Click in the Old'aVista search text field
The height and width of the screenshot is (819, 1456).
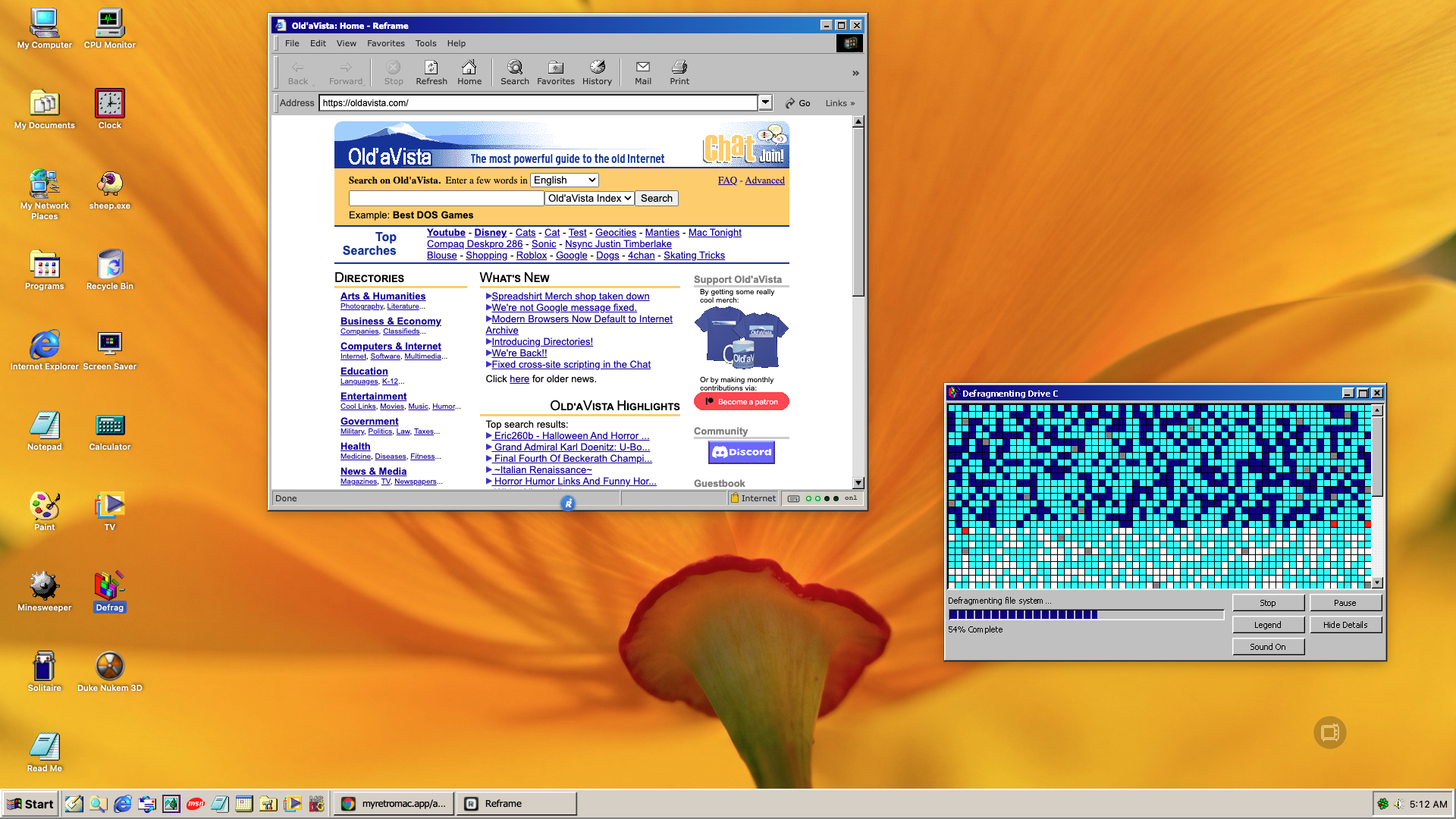tap(446, 199)
